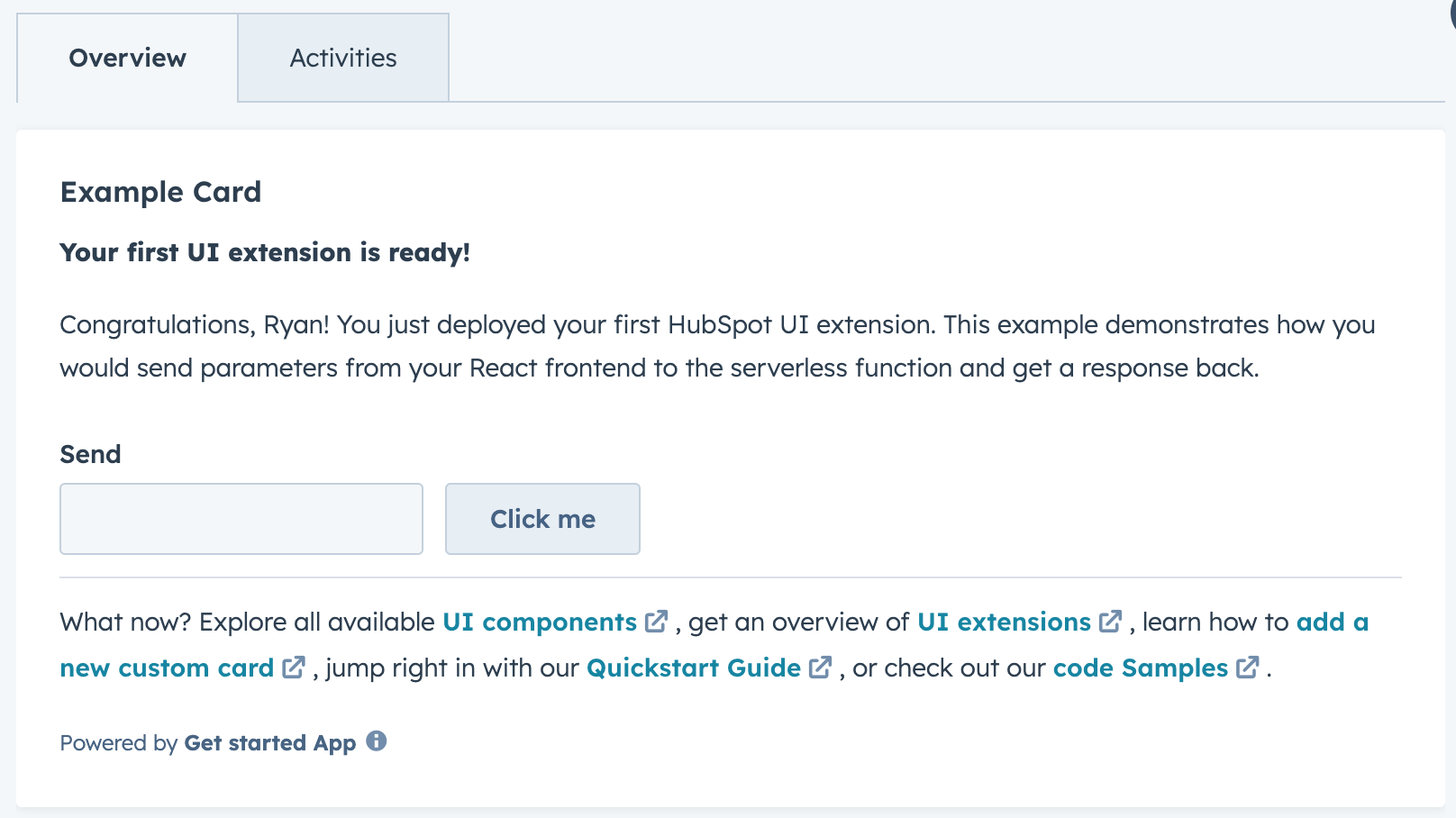Open the Quickstart Guide link

click(693, 668)
